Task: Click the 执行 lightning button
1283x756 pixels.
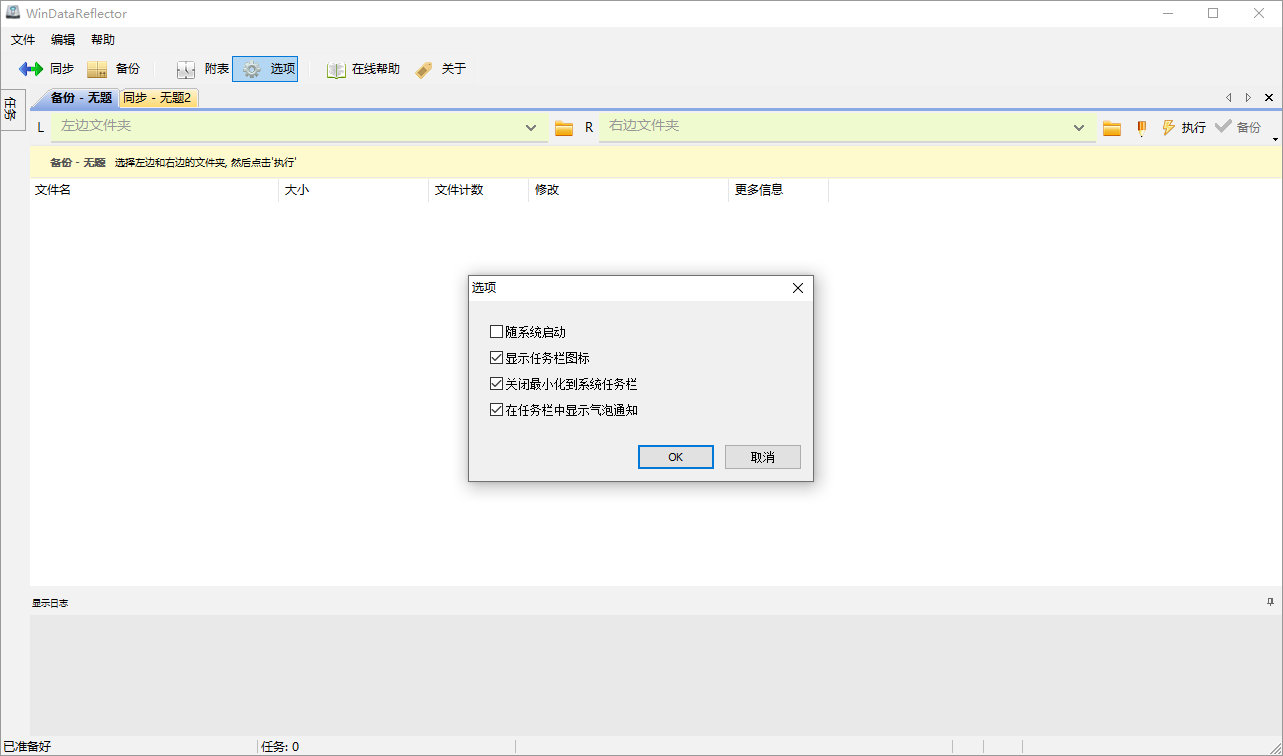Action: coord(1183,128)
